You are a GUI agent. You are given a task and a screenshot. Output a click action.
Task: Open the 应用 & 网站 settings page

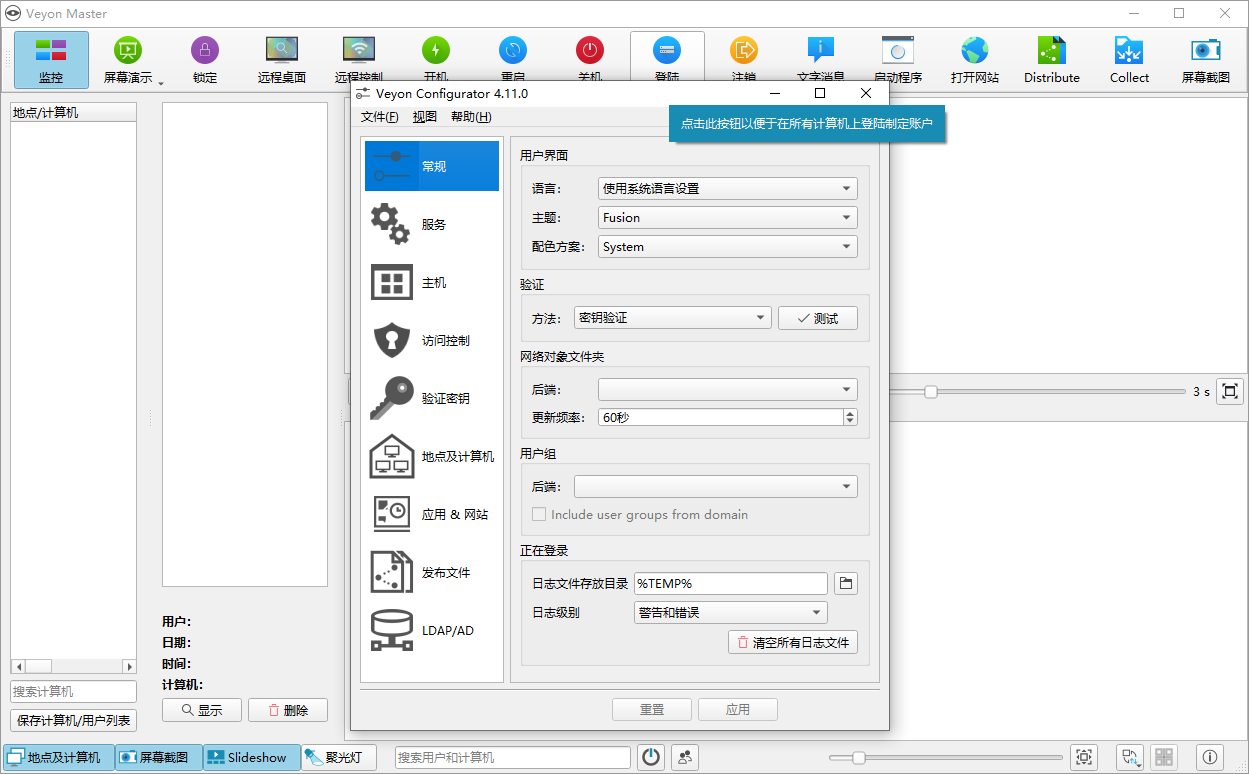[x=432, y=514]
